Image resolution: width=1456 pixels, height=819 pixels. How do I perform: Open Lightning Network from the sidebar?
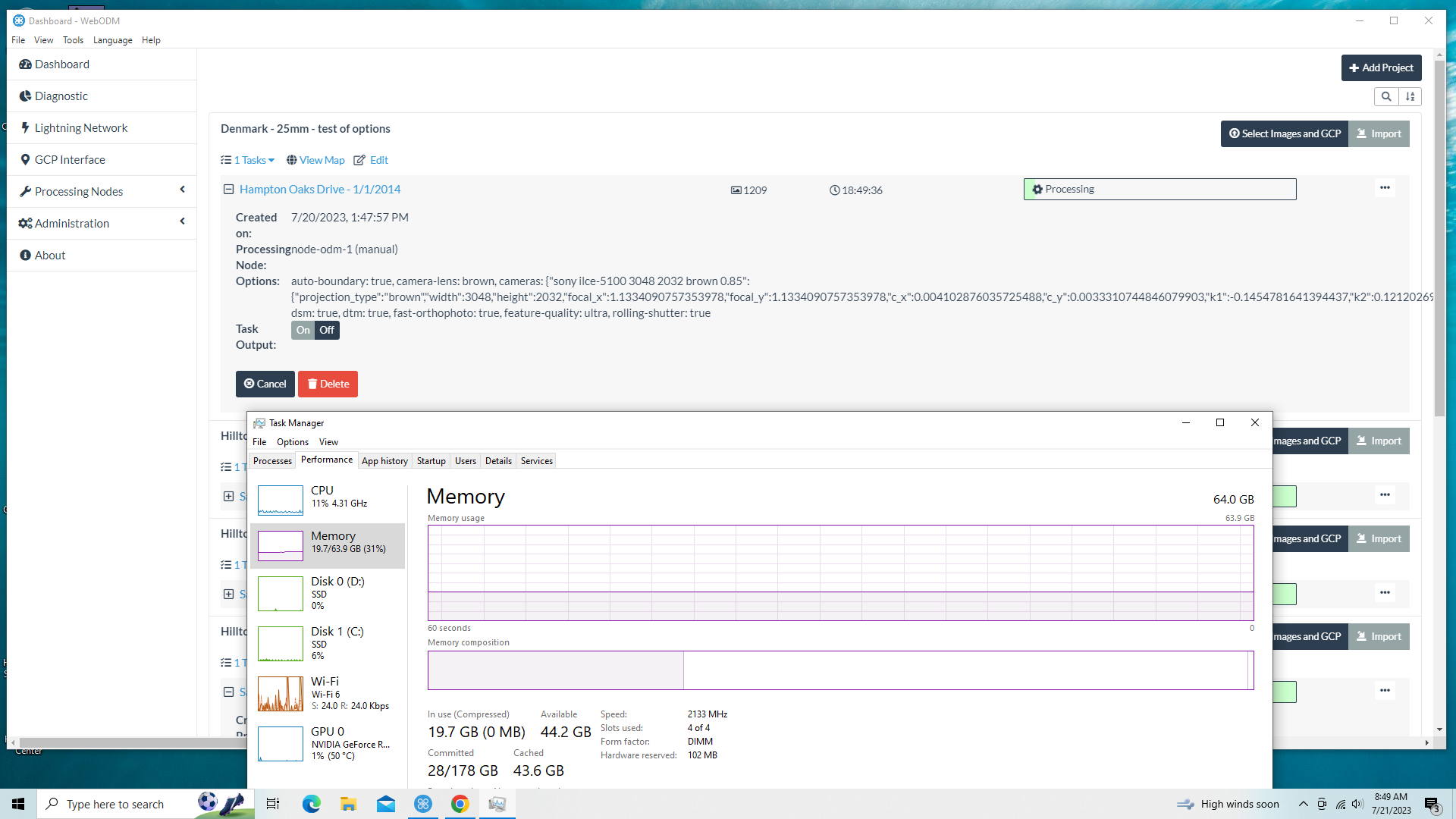point(80,128)
